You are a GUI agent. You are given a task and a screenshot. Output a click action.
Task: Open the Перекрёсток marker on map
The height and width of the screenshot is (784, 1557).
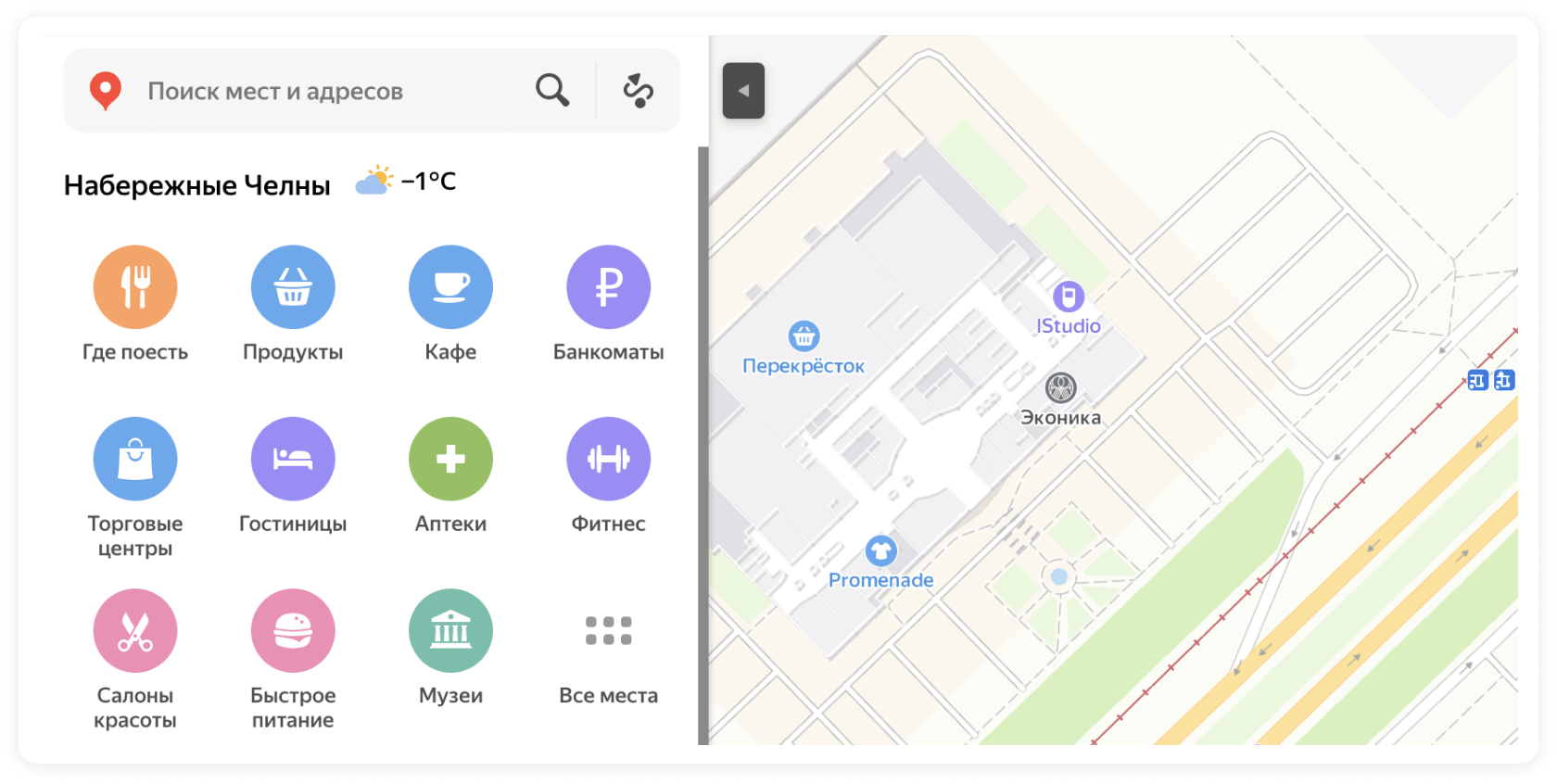point(804,336)
